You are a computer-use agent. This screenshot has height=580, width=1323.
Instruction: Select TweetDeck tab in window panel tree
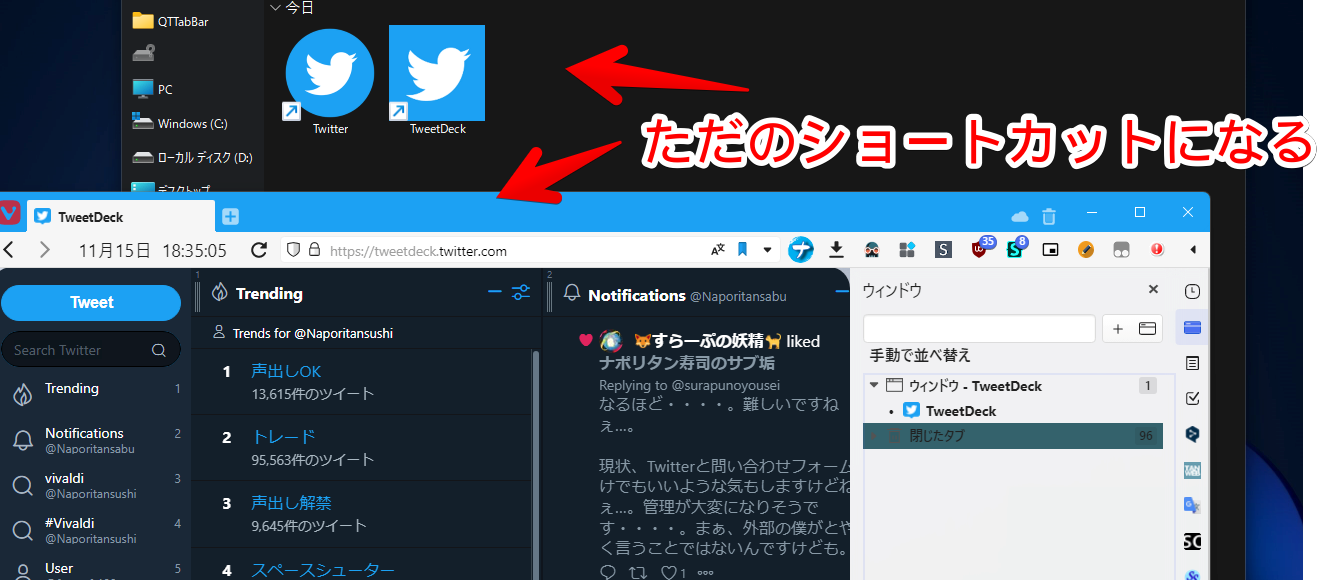(961, 410)
